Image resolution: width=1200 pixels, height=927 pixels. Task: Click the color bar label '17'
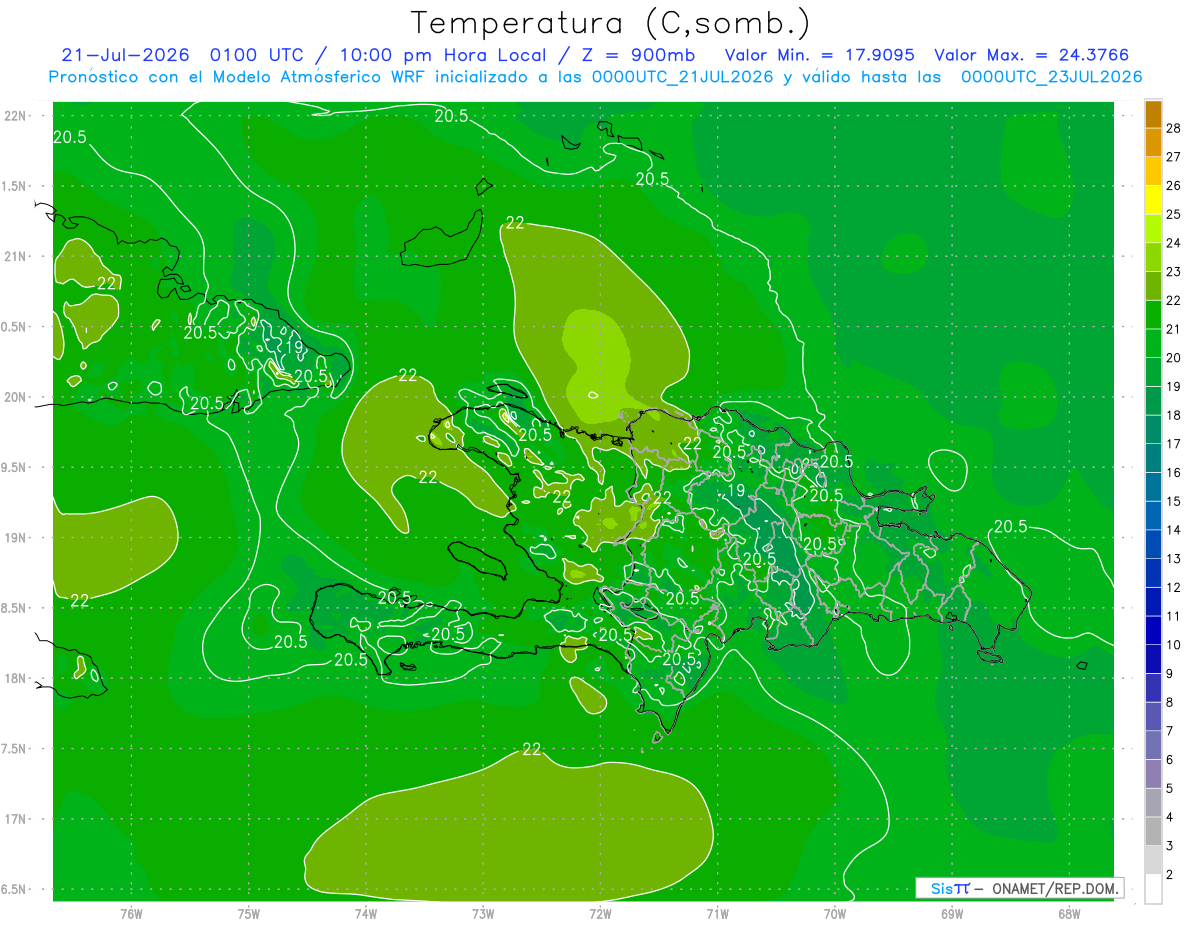(1174, 444)
